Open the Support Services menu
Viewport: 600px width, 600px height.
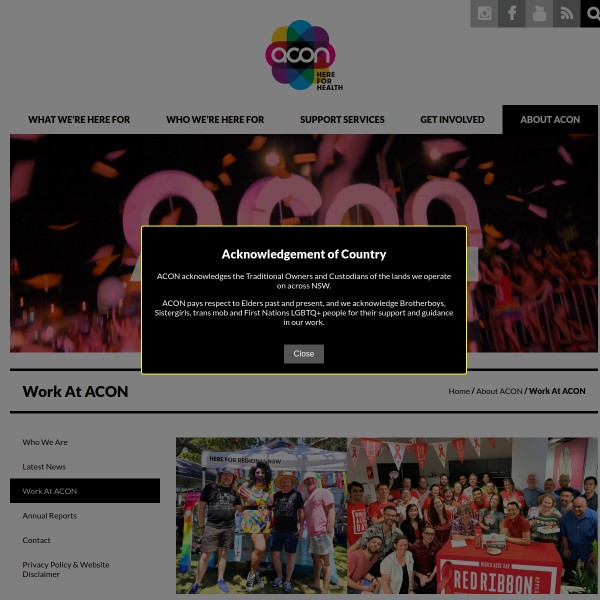[x=342, y=120]
